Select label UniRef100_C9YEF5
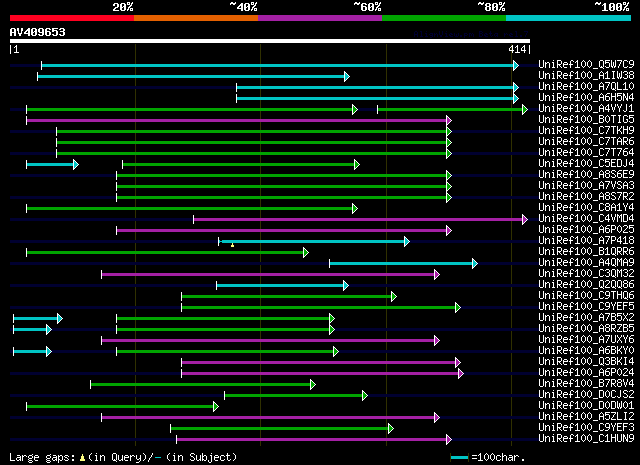This screenshot has width=640, height=465. coord(586,307)
